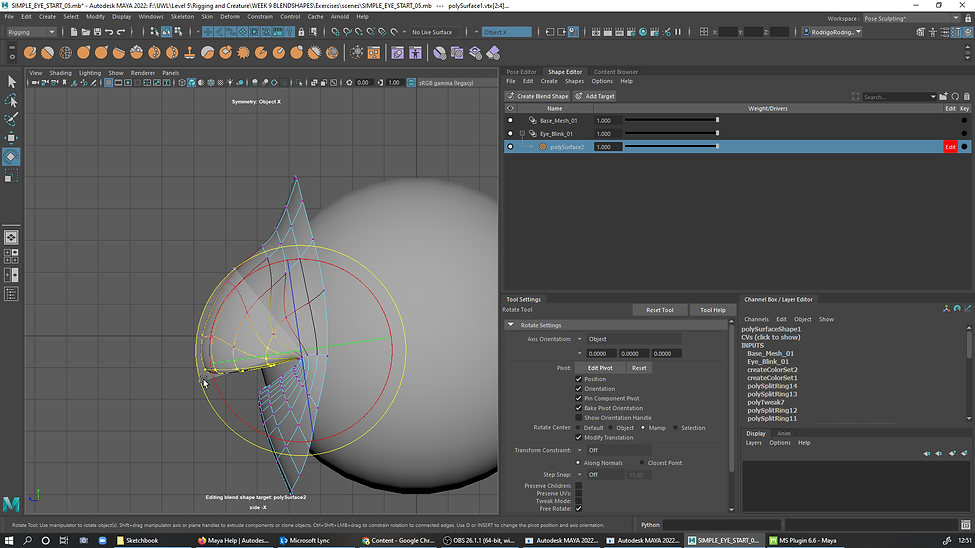Open the RodrigoRodrig account dropdown
This screenshot has width=975, height=548.
832,32
